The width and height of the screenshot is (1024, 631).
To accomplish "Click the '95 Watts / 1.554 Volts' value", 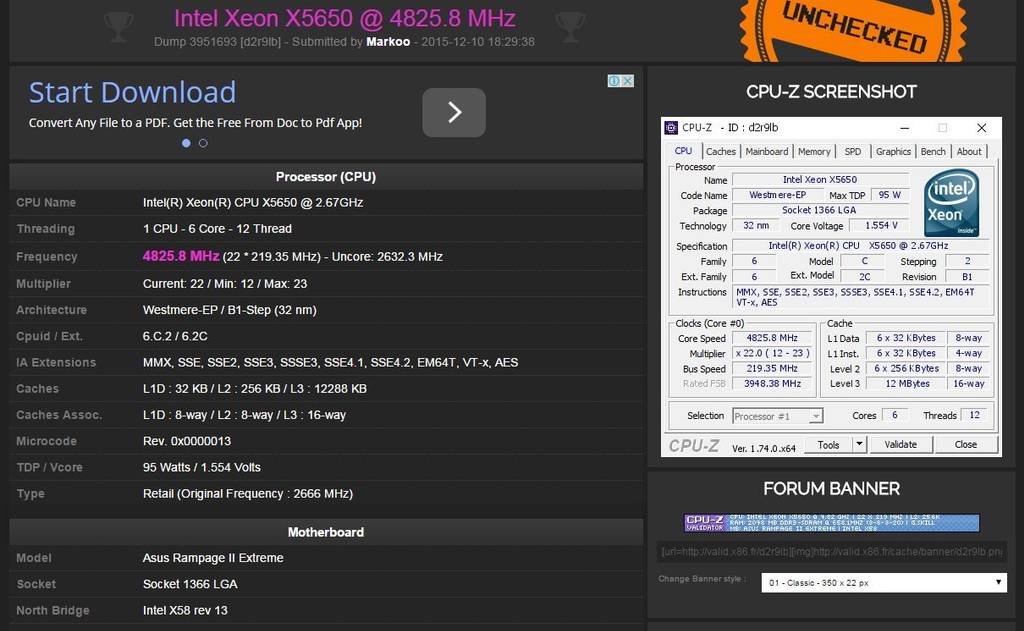I will coord(202,467).
